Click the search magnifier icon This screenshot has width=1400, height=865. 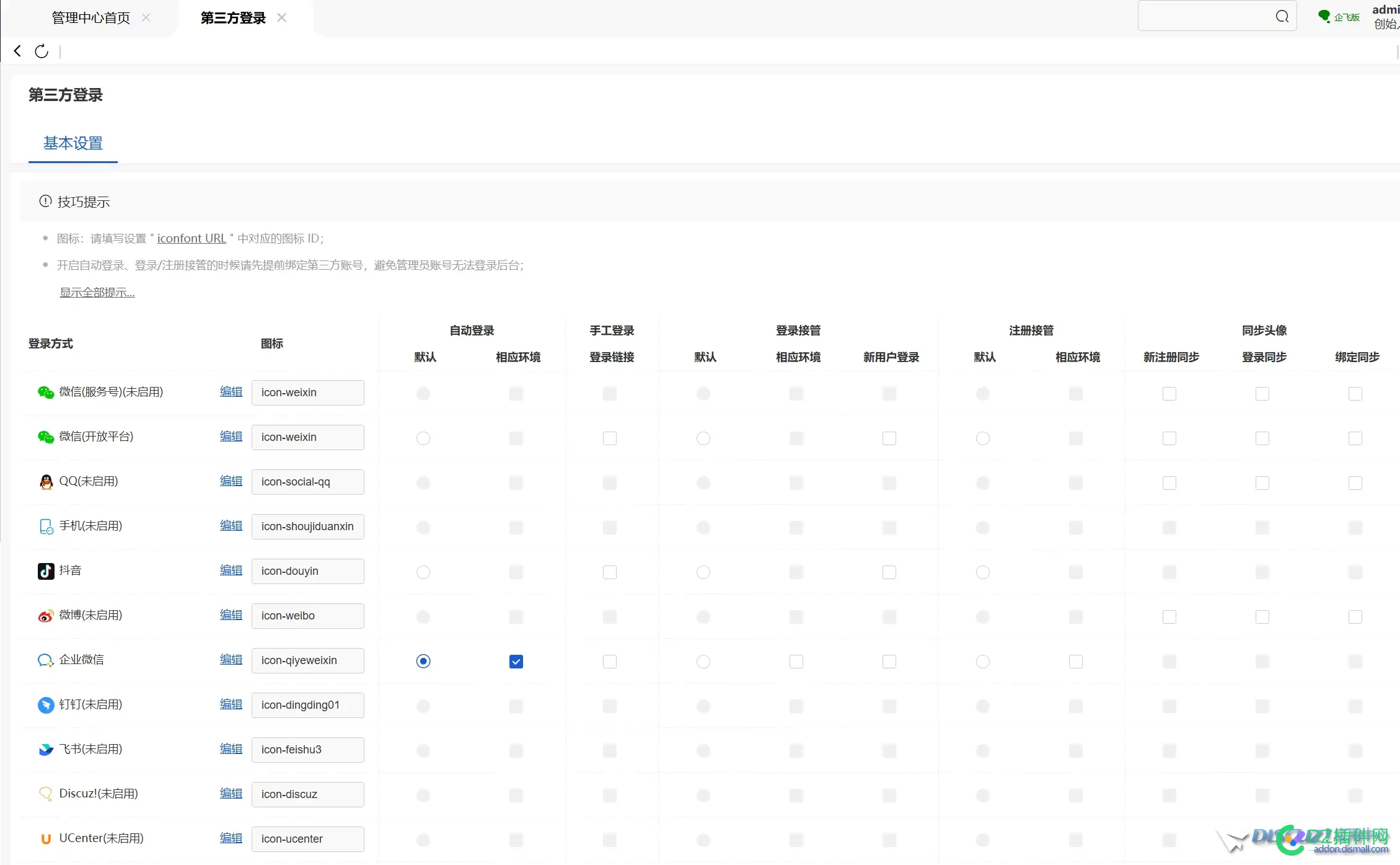click(x=1282, y=16)
